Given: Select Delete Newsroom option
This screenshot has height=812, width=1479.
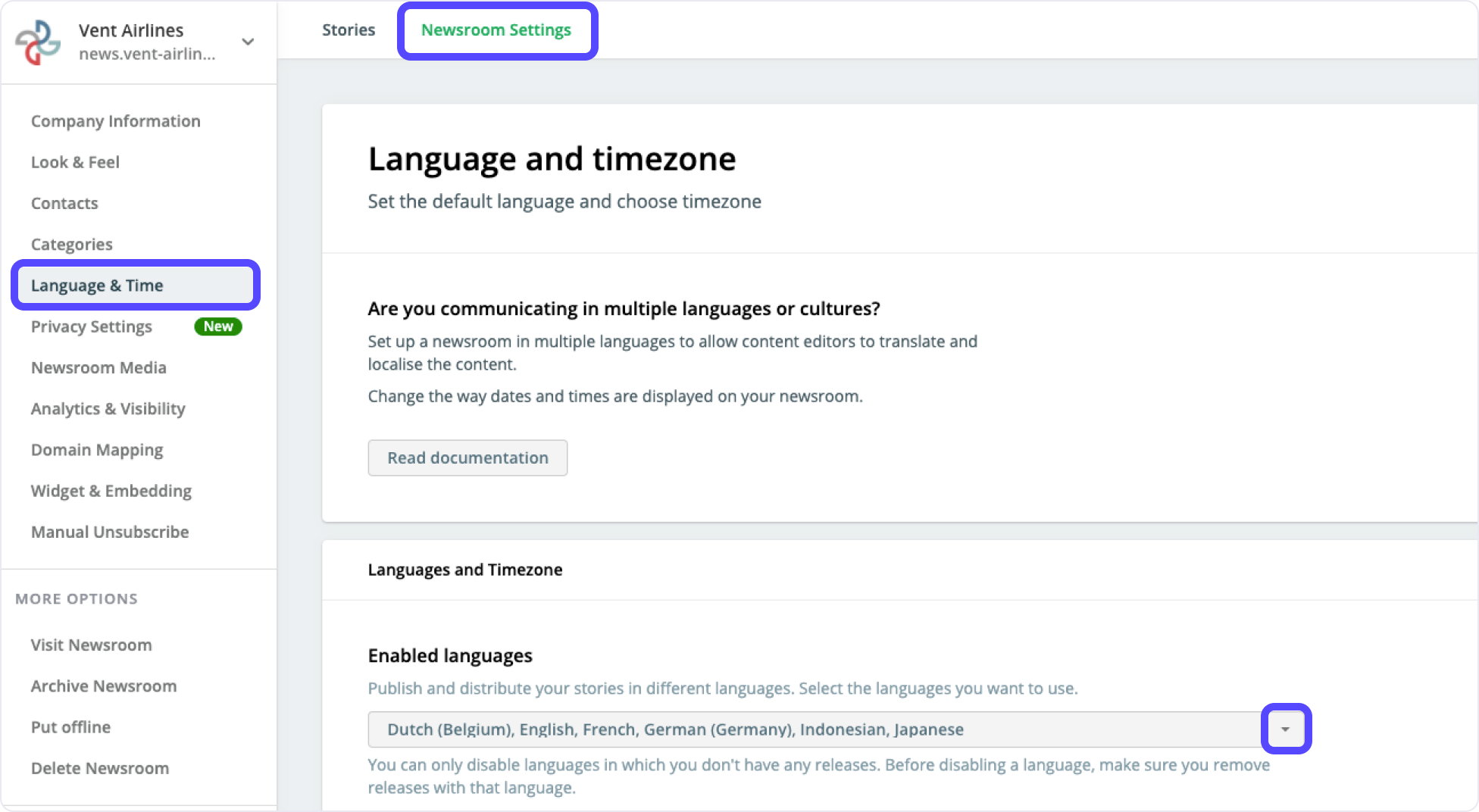Looking at the screenshot, I should pos(100,768).
